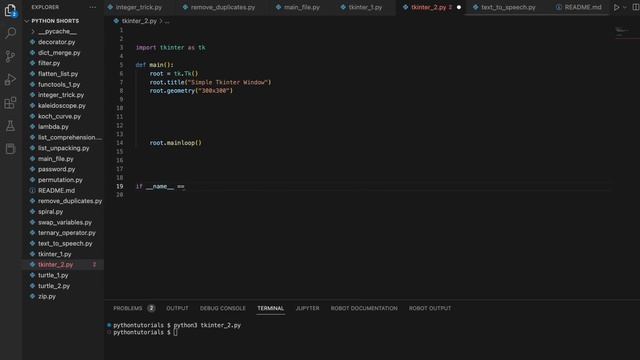Open run options dropdown arrow
This screenshot has height=360, width=640.
tap(624, 7)
